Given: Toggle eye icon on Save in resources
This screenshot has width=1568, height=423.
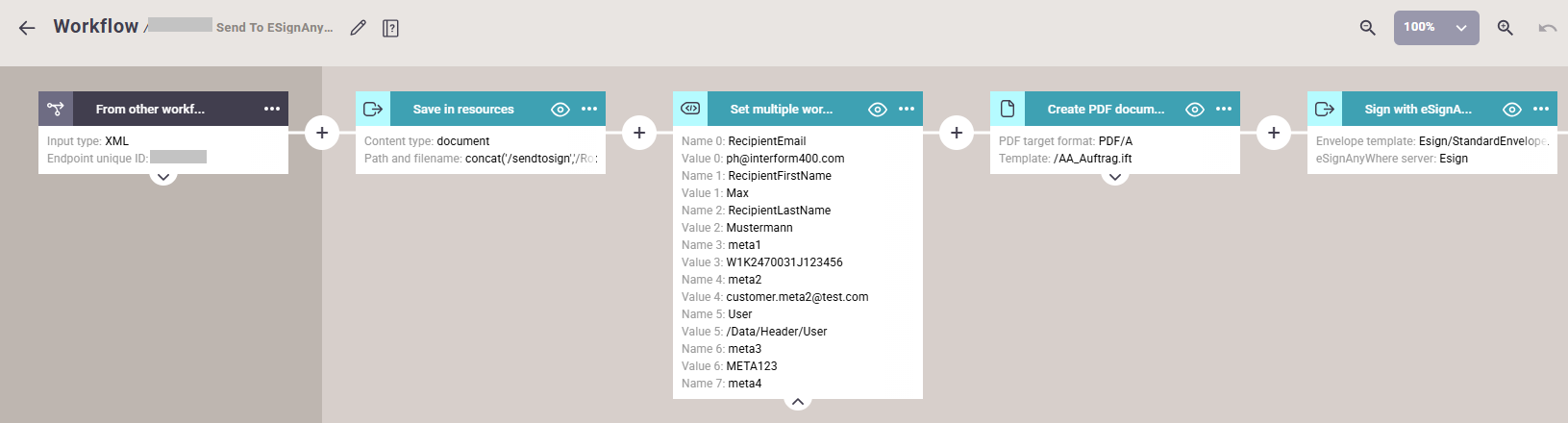Looking at the screenshot, I should click(560, 110).
